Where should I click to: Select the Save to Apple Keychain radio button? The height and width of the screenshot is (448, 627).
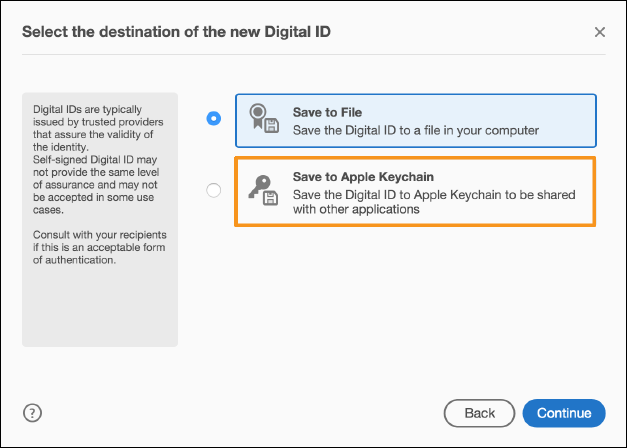pos(213,191)
